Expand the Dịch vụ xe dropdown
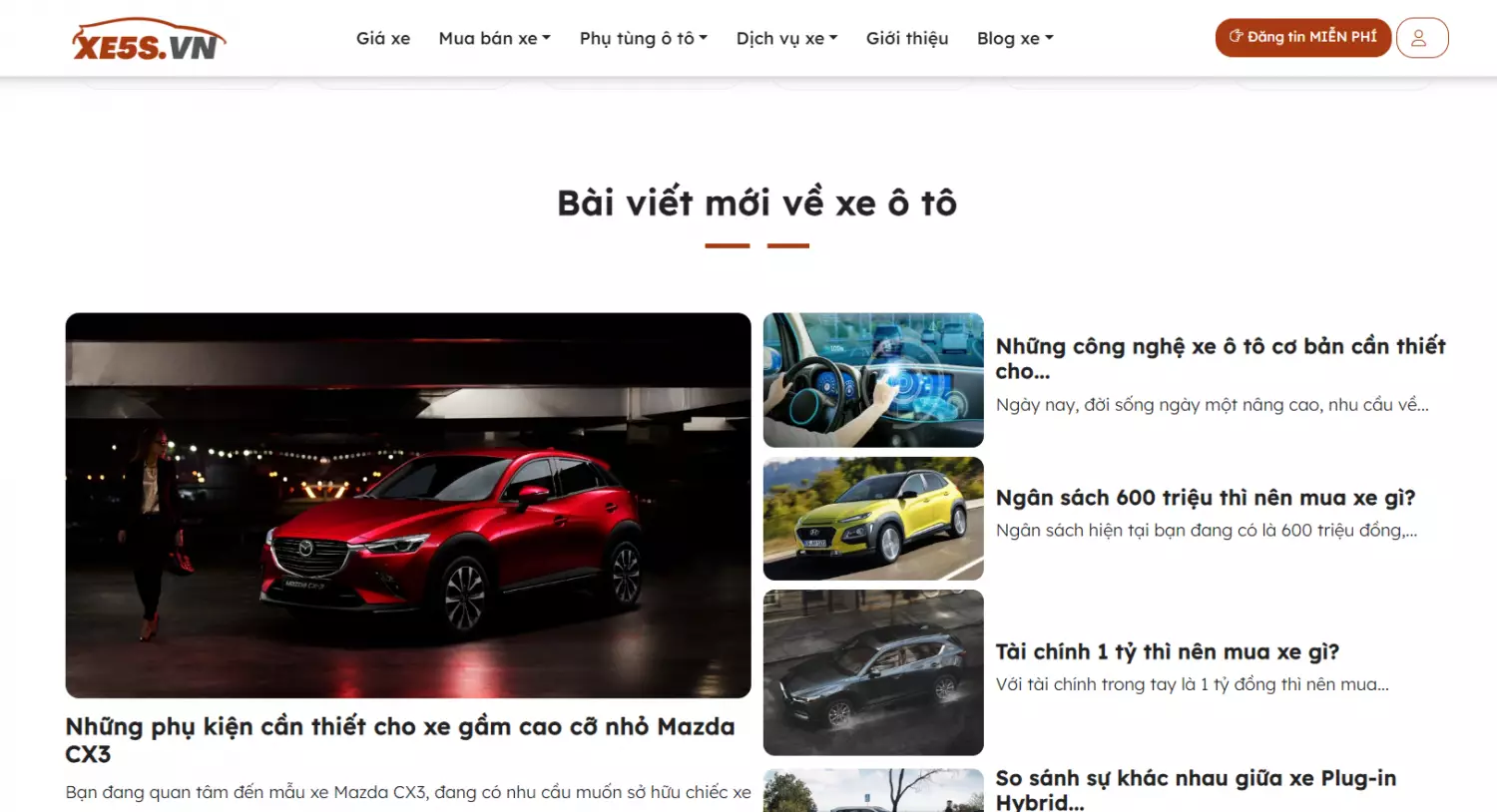 point(786,38)
